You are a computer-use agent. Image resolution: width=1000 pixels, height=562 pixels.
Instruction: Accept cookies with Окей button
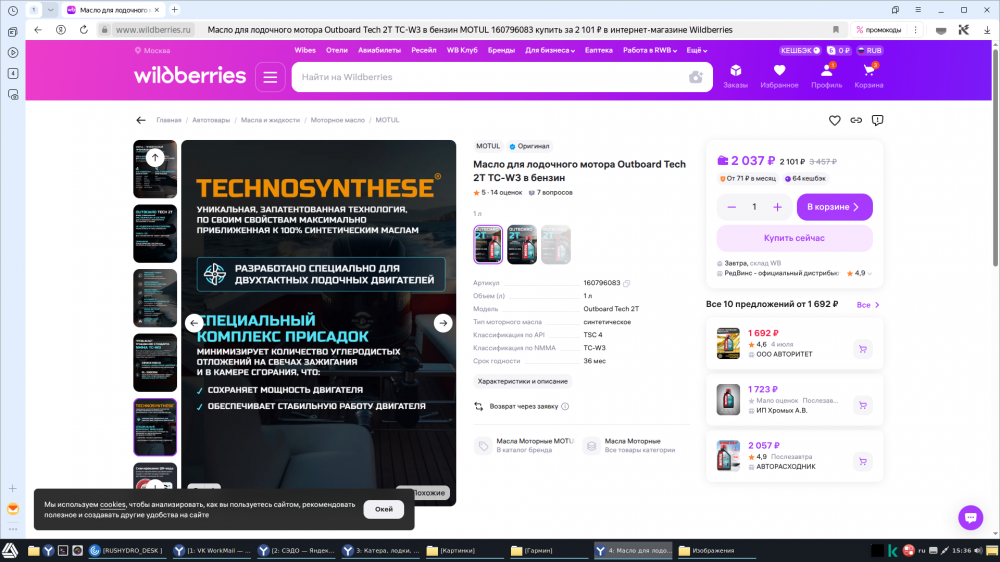pyautogui.click(x=383, y=509)
